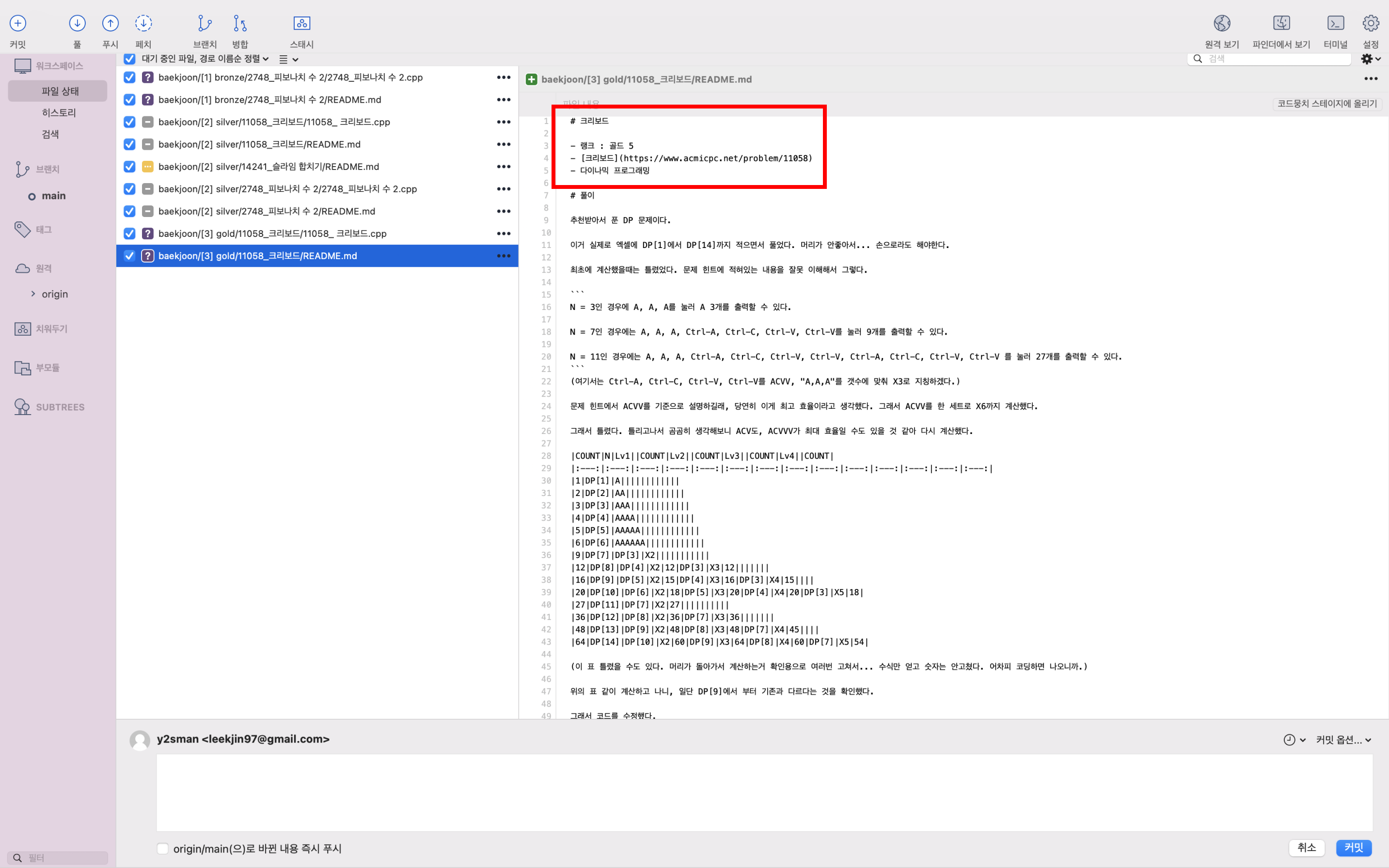Screen dimensions: 1389x868
Task: Uncheck silver/11058 README.md file
Action: coord(130,145)
